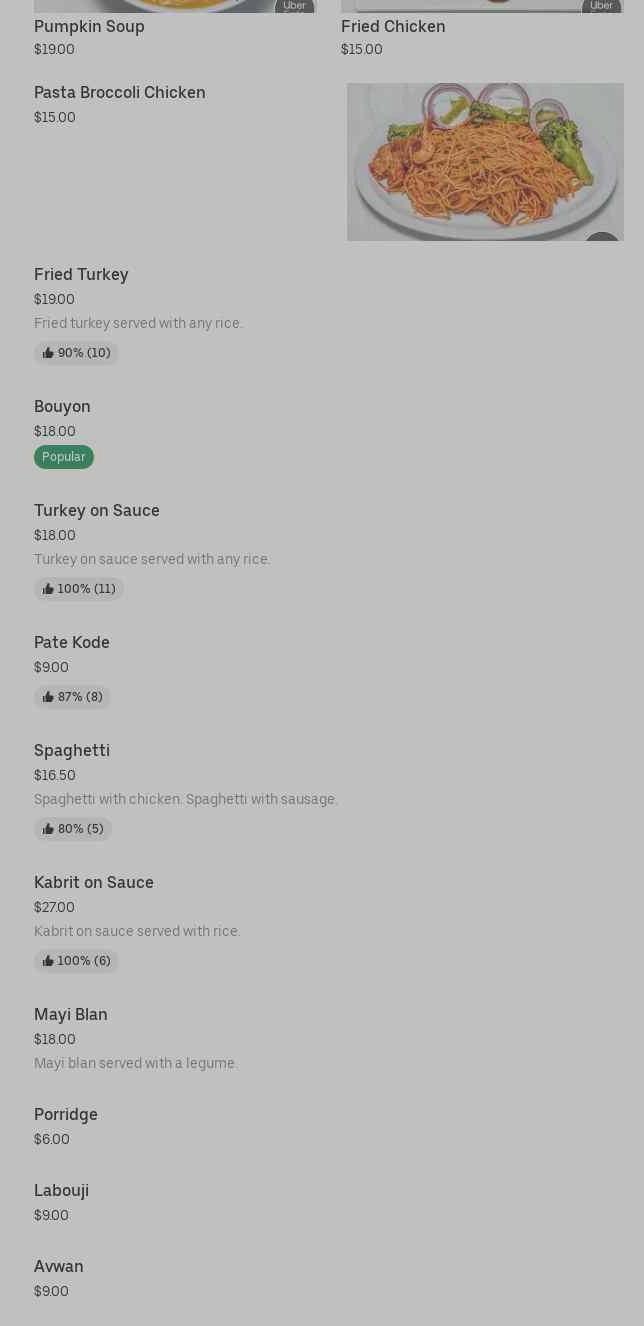Click the thumbs-up 90% rating under Fried Turkey

[x=76, y=353]
